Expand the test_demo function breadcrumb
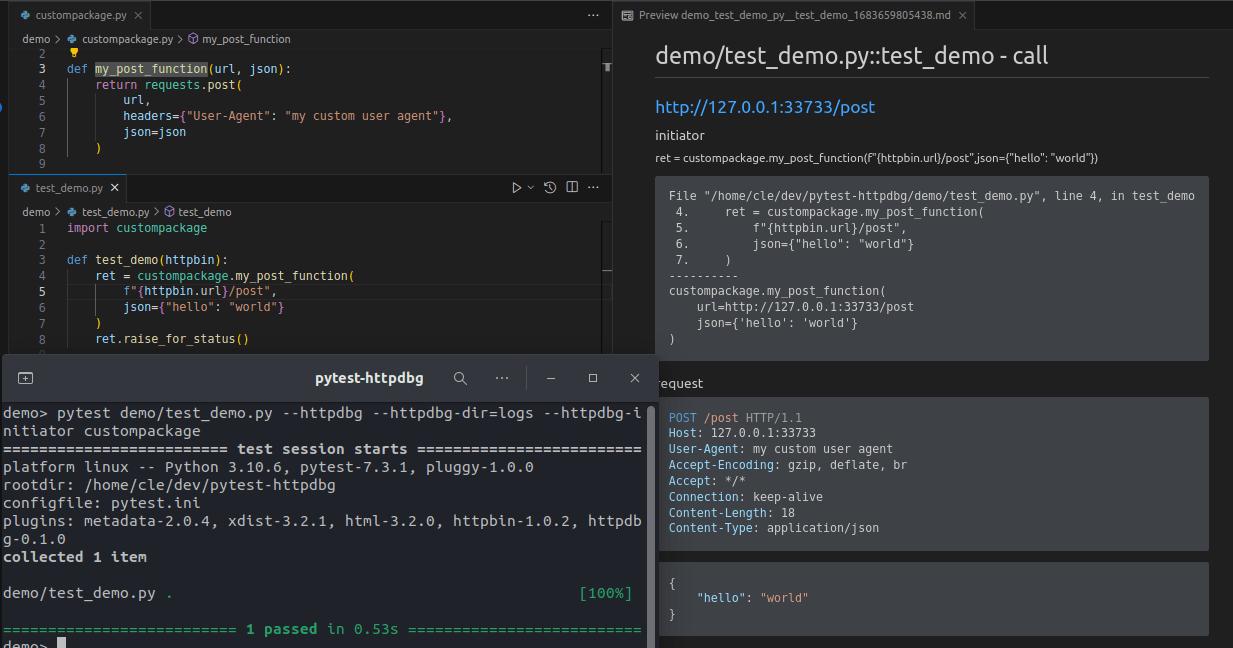 coord(197,212)
